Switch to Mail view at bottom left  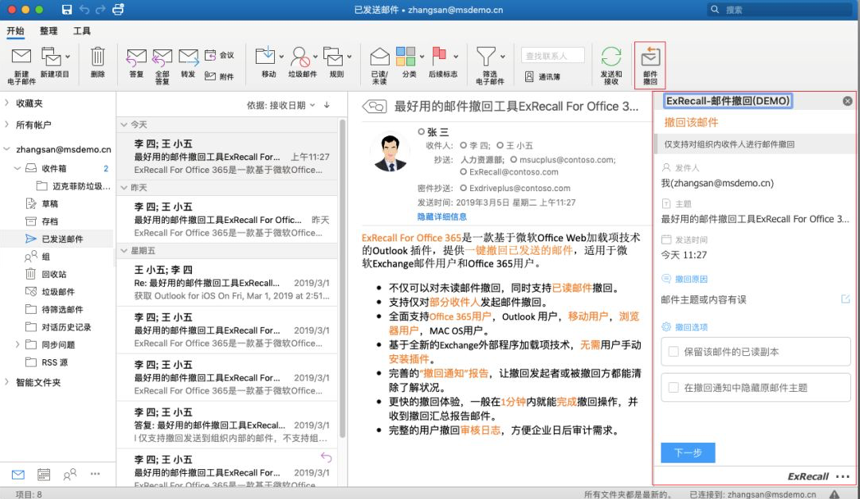click(18, 474)
